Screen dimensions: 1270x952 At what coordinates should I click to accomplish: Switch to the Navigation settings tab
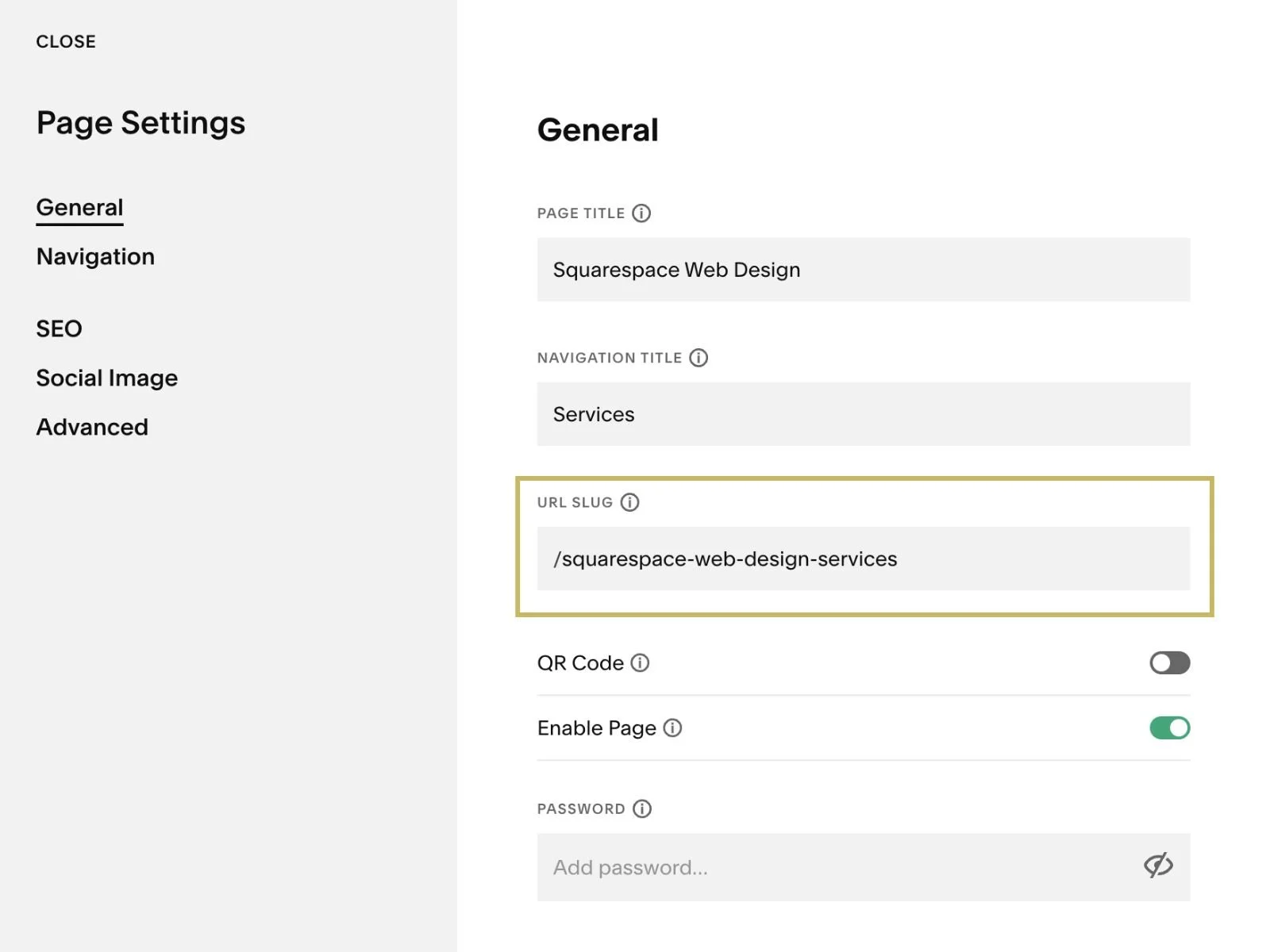pos(95,257)
